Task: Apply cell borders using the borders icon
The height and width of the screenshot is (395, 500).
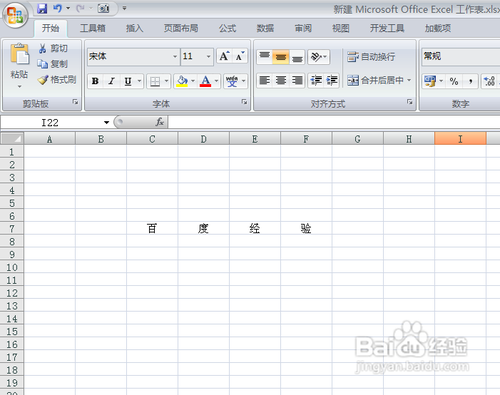Action: [x=155, y=81]
